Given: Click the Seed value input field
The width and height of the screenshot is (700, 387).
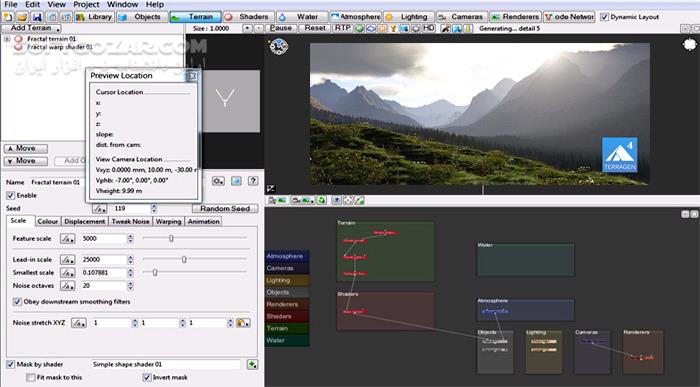Looking at the screenshot, I should [132, 208].
